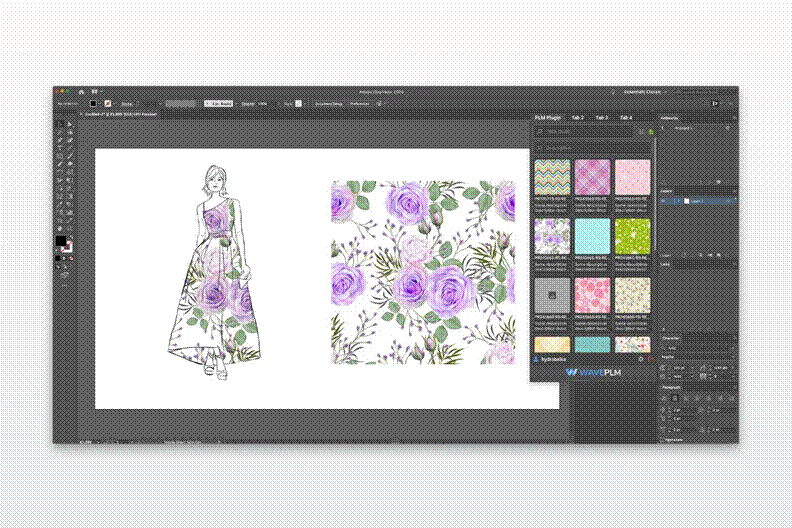Click the green icon beside PLM search

pyautogui.click(x=651, y=131)
